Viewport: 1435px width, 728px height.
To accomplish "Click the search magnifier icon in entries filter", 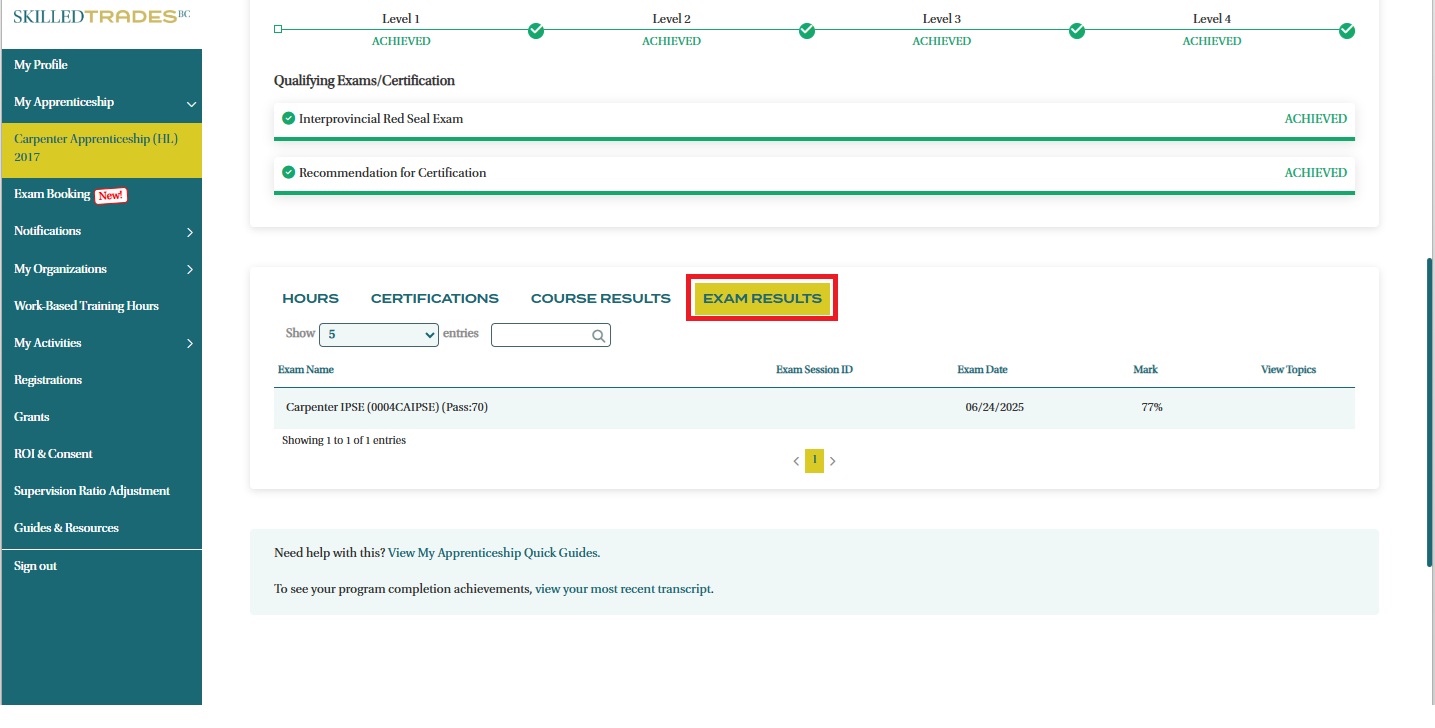I will tap(598, 336).
